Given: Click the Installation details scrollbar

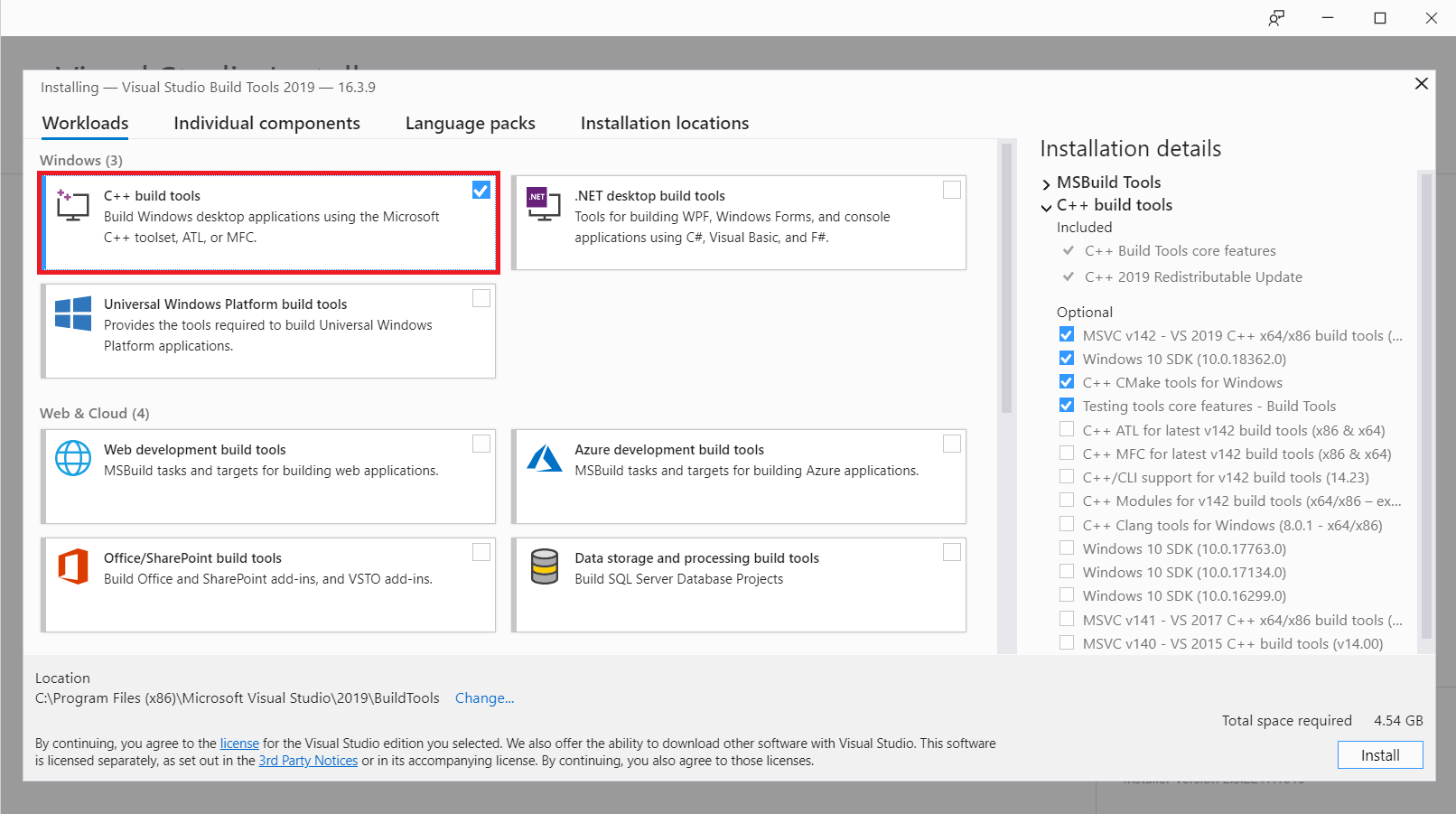Looking at the screenshot, I should point(1426,407).
